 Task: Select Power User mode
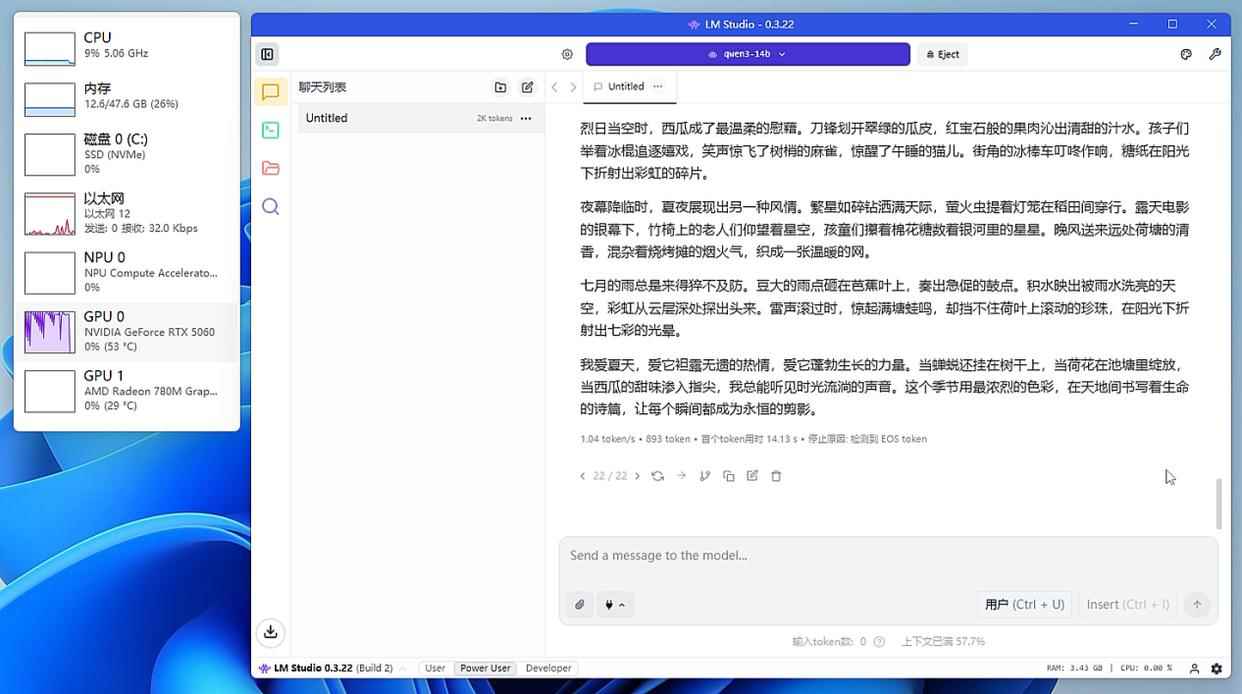[x=485, y=668]
